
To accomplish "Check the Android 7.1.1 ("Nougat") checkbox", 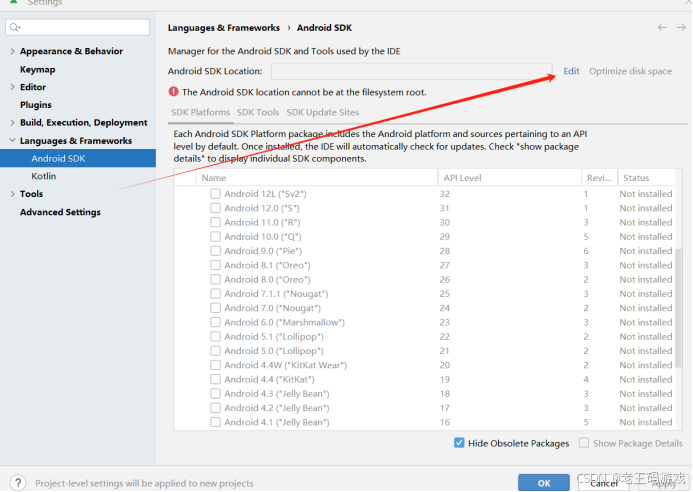I will tap(215, 294).
